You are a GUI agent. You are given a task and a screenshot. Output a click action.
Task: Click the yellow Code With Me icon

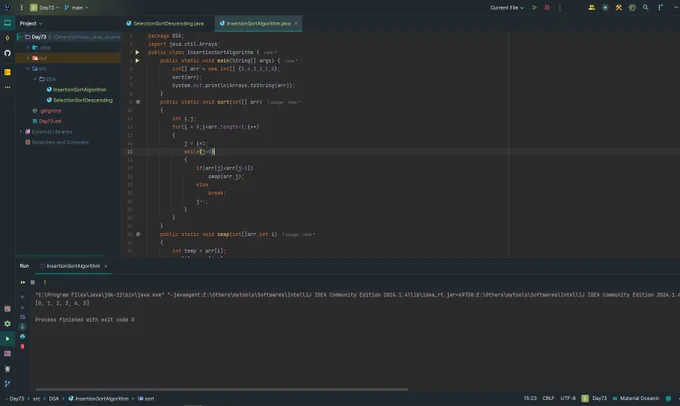click(592, 7)
